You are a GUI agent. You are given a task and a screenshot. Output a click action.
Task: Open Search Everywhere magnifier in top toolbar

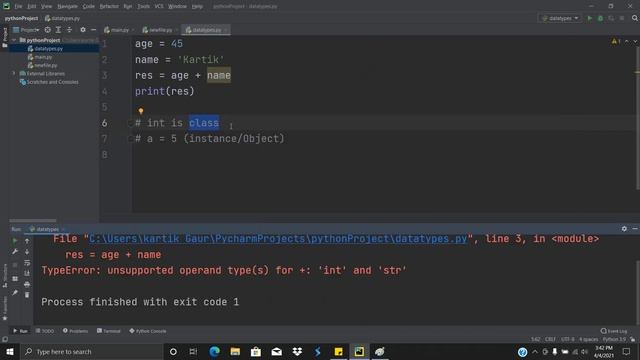(635, 18)
